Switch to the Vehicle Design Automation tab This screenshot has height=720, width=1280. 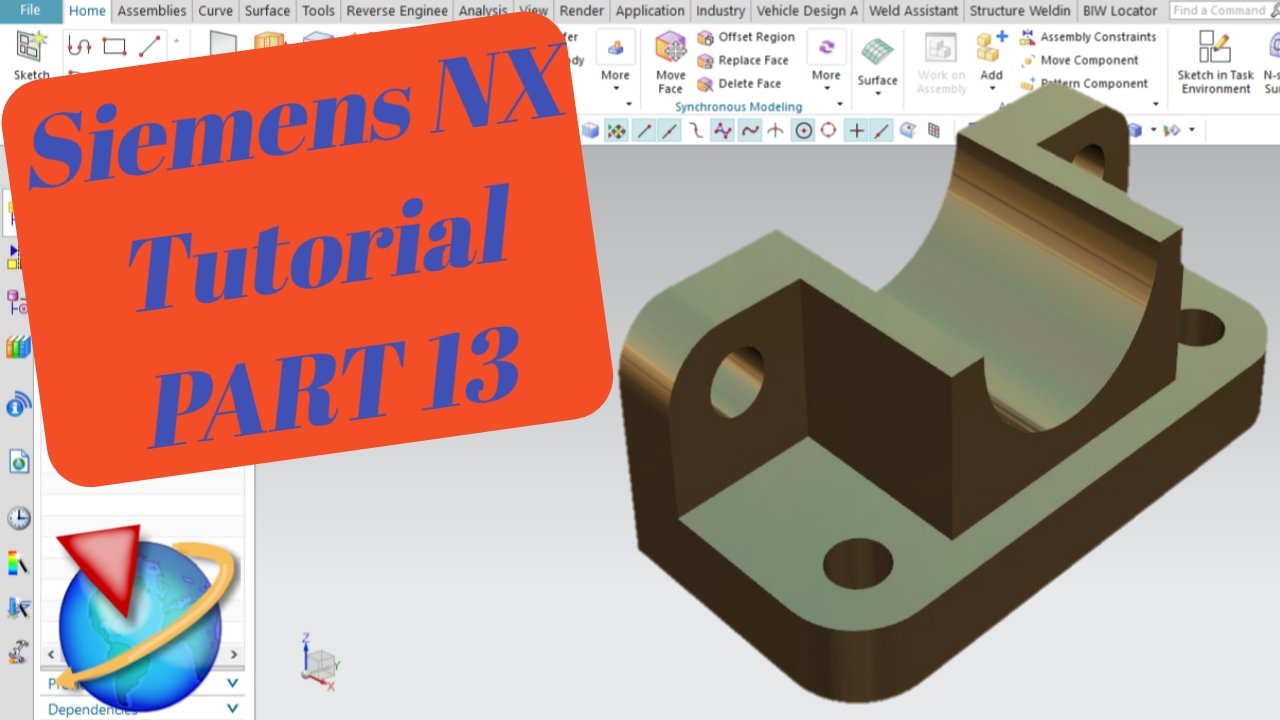[x=807, y=11]
